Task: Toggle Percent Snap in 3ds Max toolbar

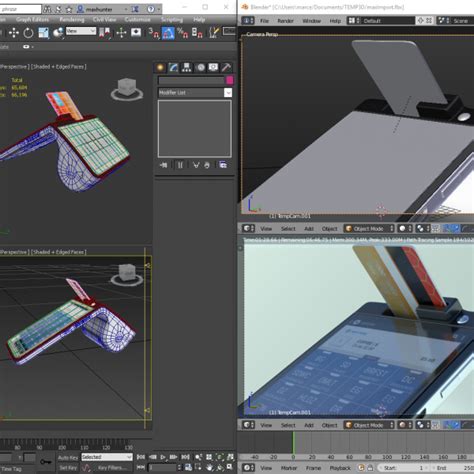Action: coord(182,33)
